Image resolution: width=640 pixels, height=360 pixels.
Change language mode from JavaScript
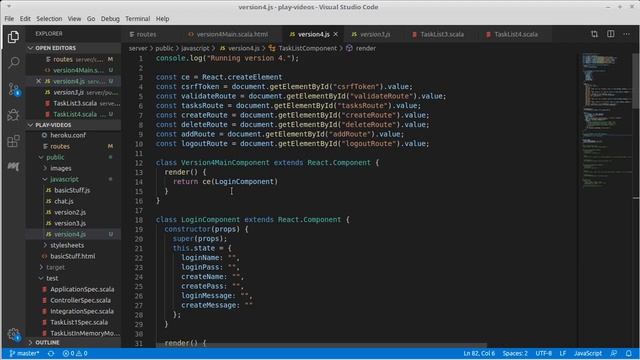588,353
